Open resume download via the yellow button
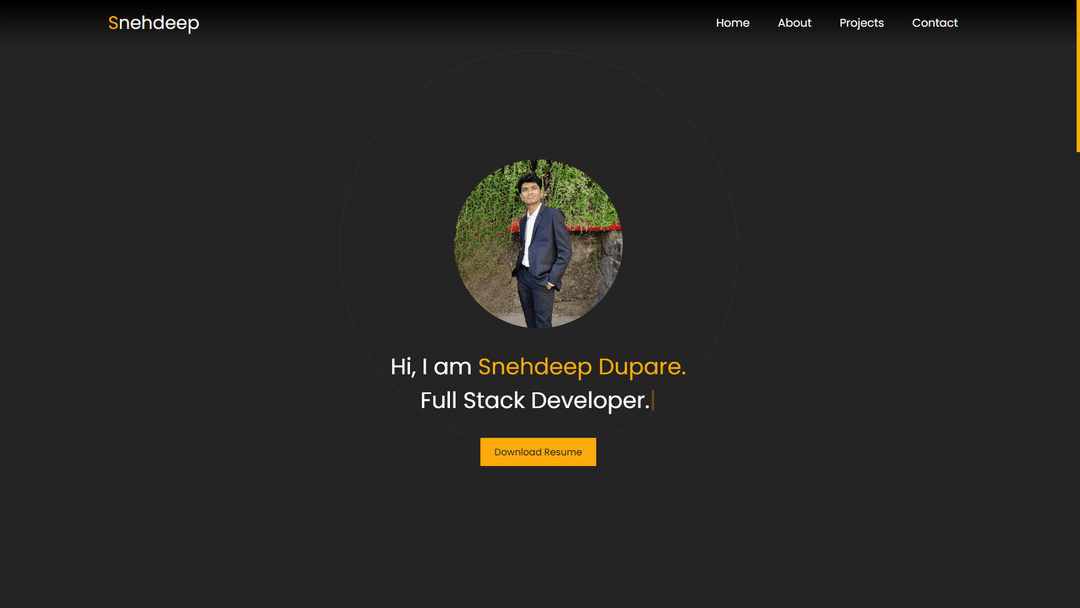 click(538, 451)
